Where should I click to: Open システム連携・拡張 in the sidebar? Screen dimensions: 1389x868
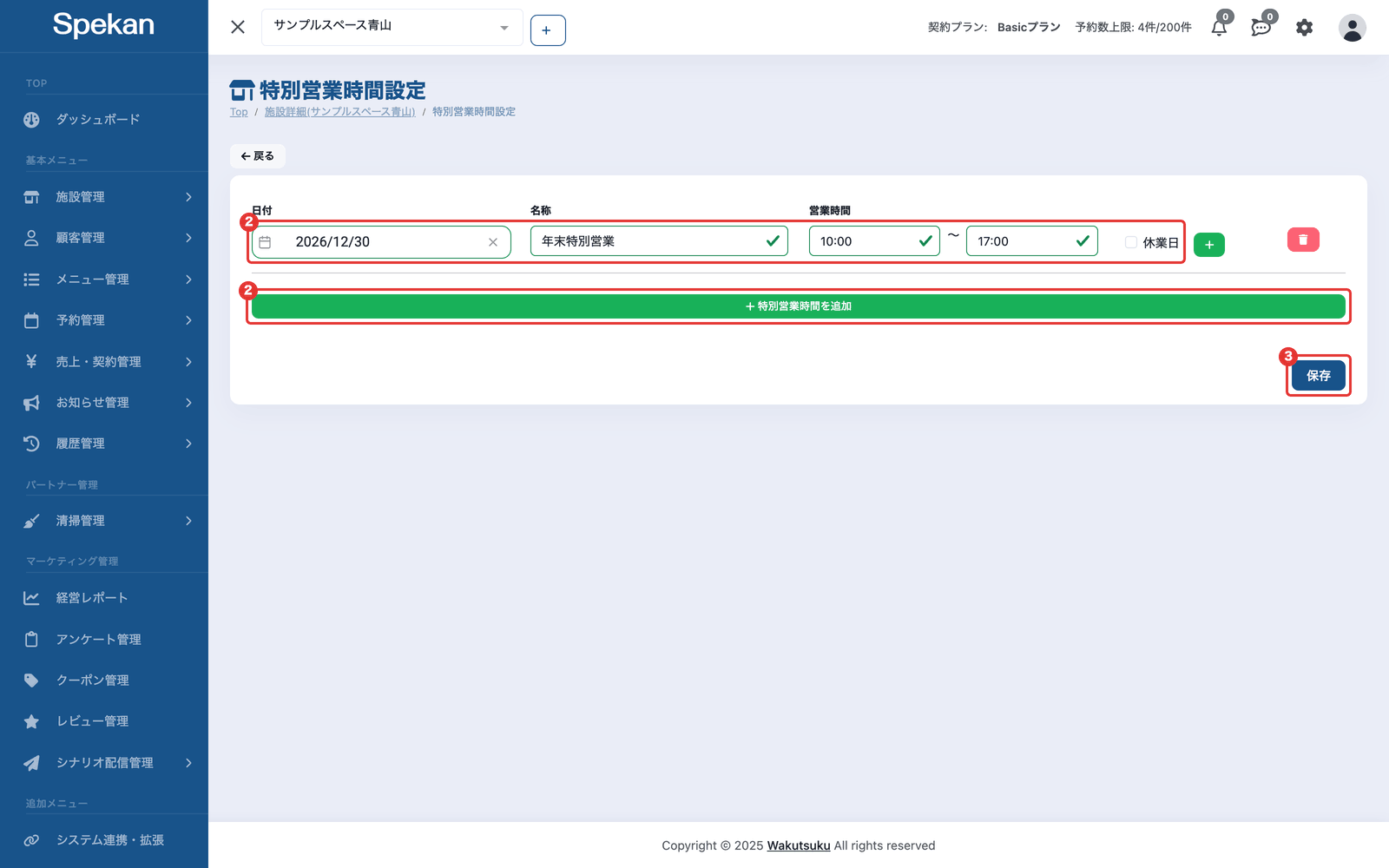point(104,840)
